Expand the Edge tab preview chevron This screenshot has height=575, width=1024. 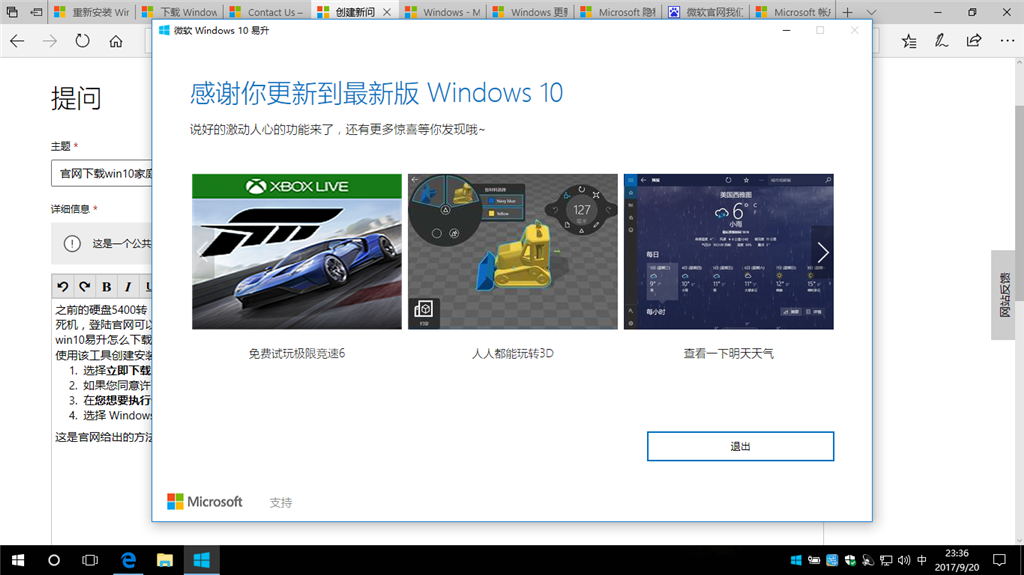tap(871, 12)
